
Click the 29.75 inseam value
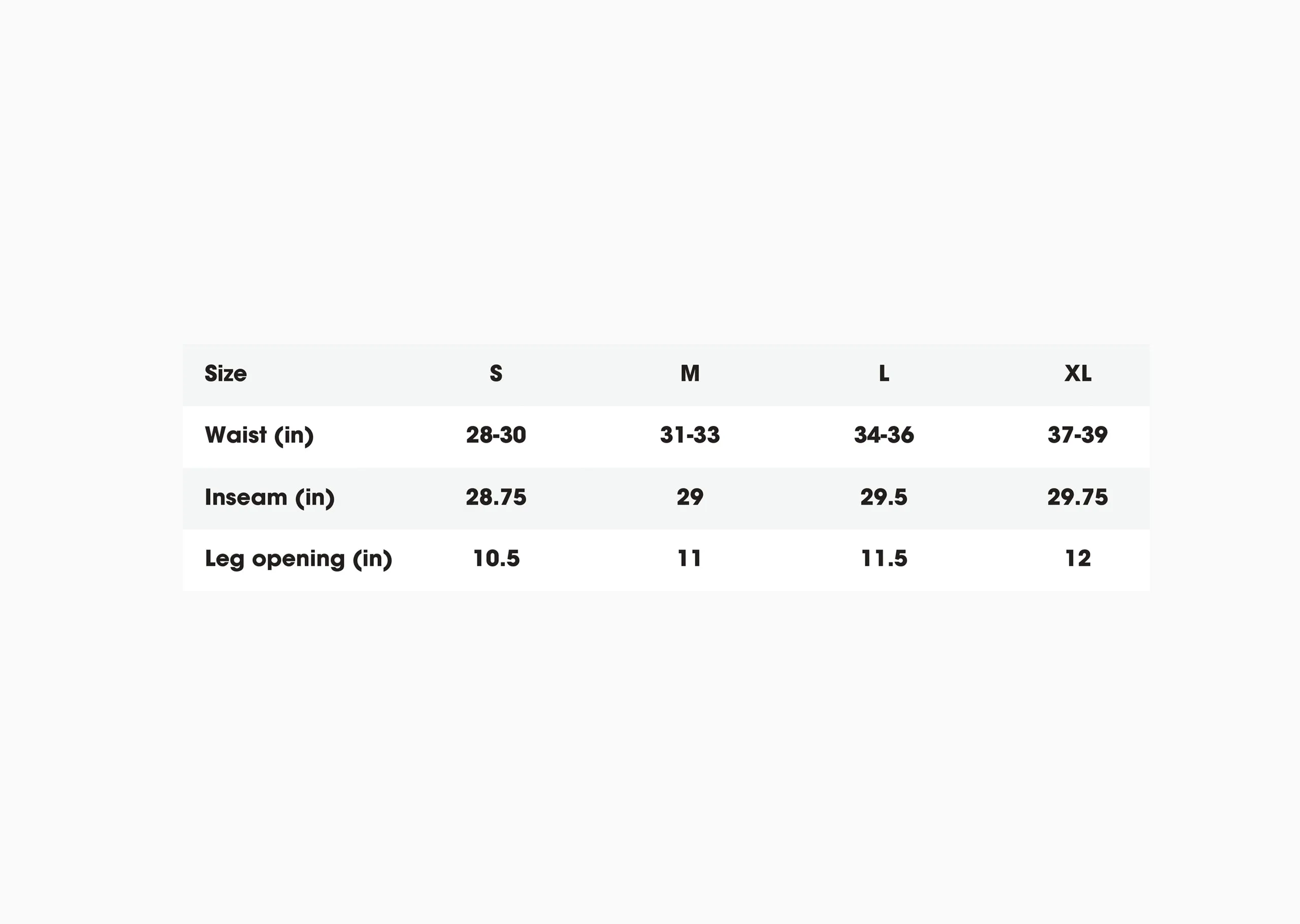point(1078,497)
